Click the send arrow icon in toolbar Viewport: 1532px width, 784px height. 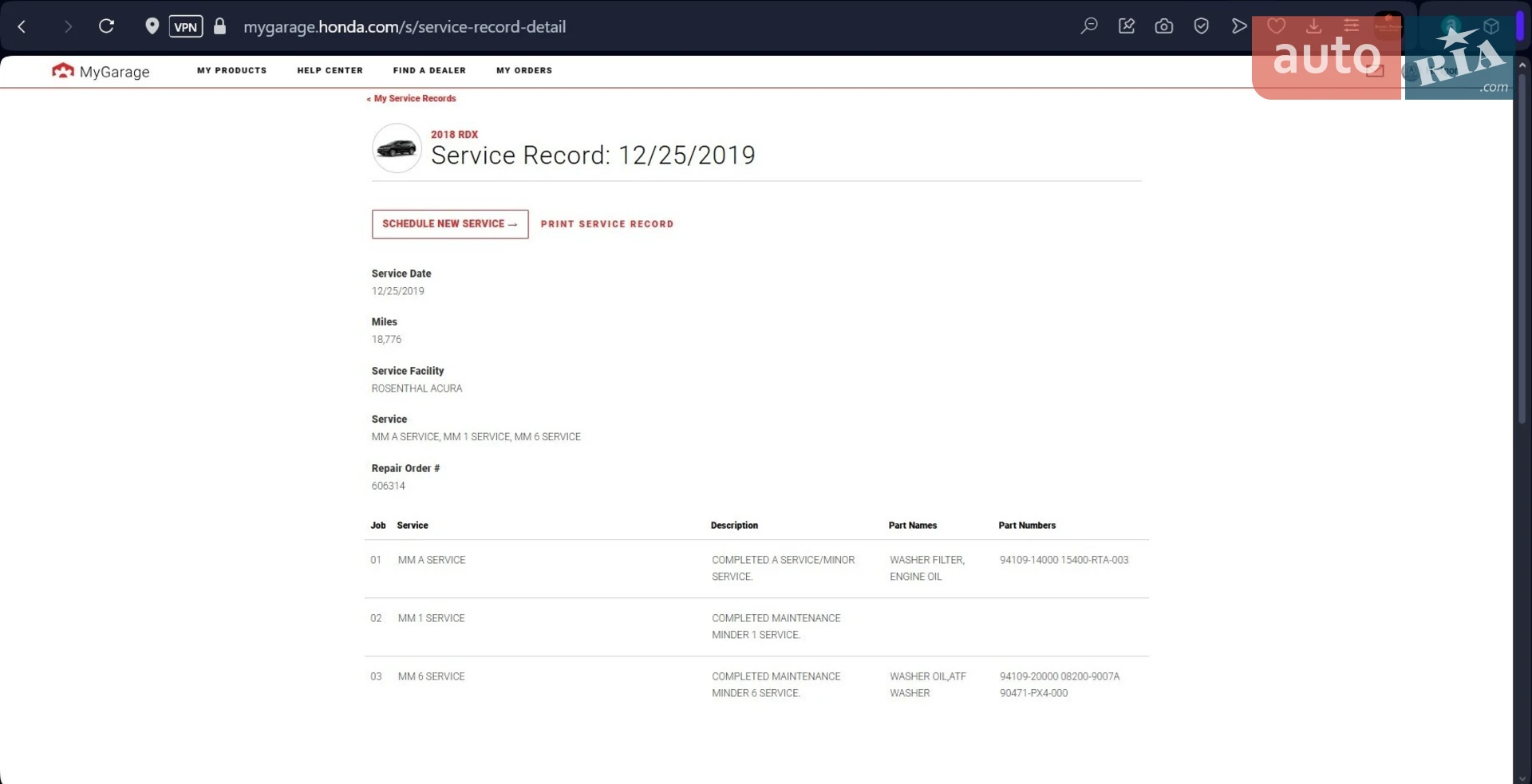1239,26
